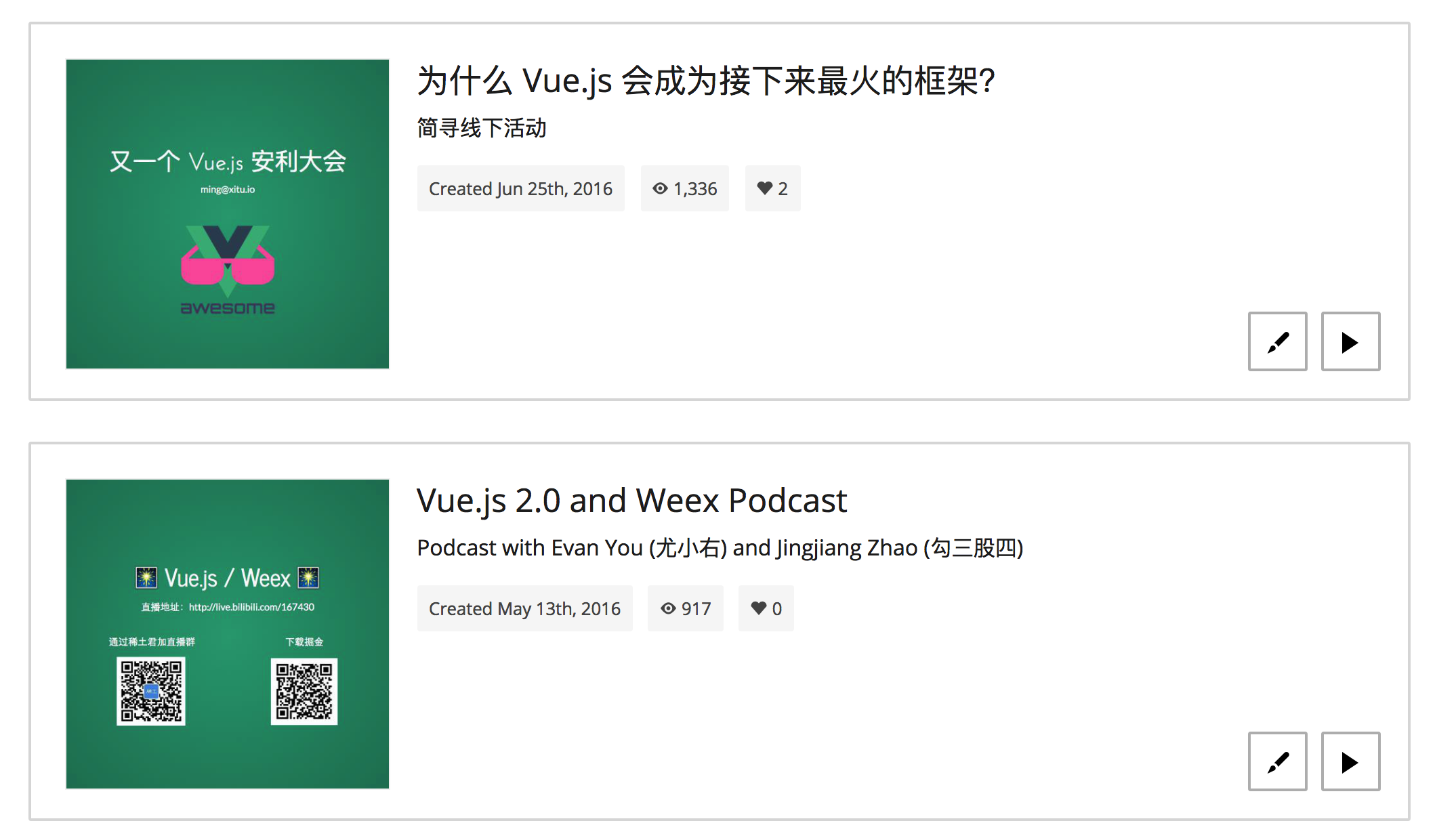
Task: Click the heart icon showing 2 likes
Action: [x=765, y=188]
